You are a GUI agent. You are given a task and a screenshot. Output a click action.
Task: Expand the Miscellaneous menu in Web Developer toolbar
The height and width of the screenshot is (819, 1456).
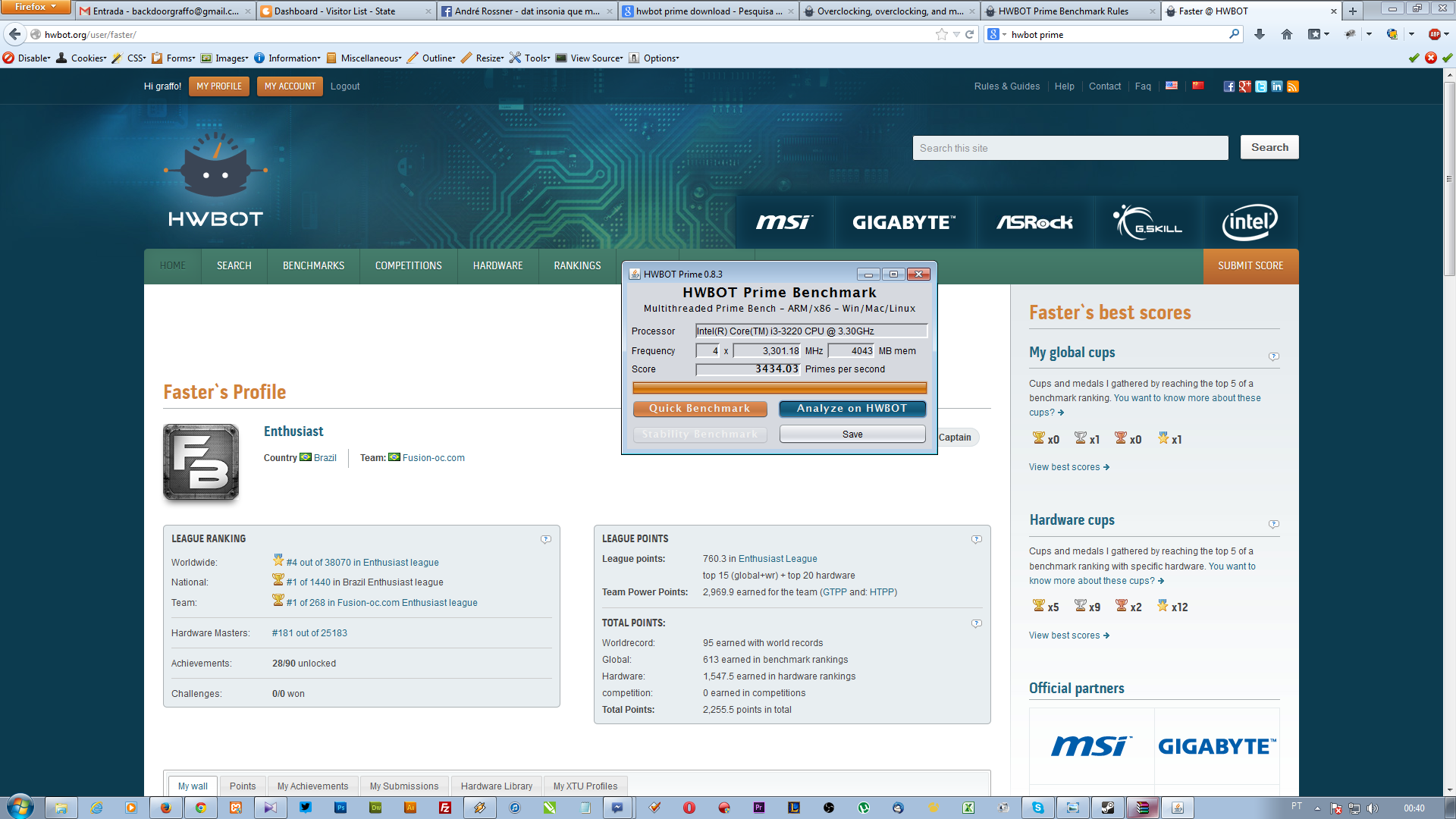pyautogui.click(x=364, y=58)
